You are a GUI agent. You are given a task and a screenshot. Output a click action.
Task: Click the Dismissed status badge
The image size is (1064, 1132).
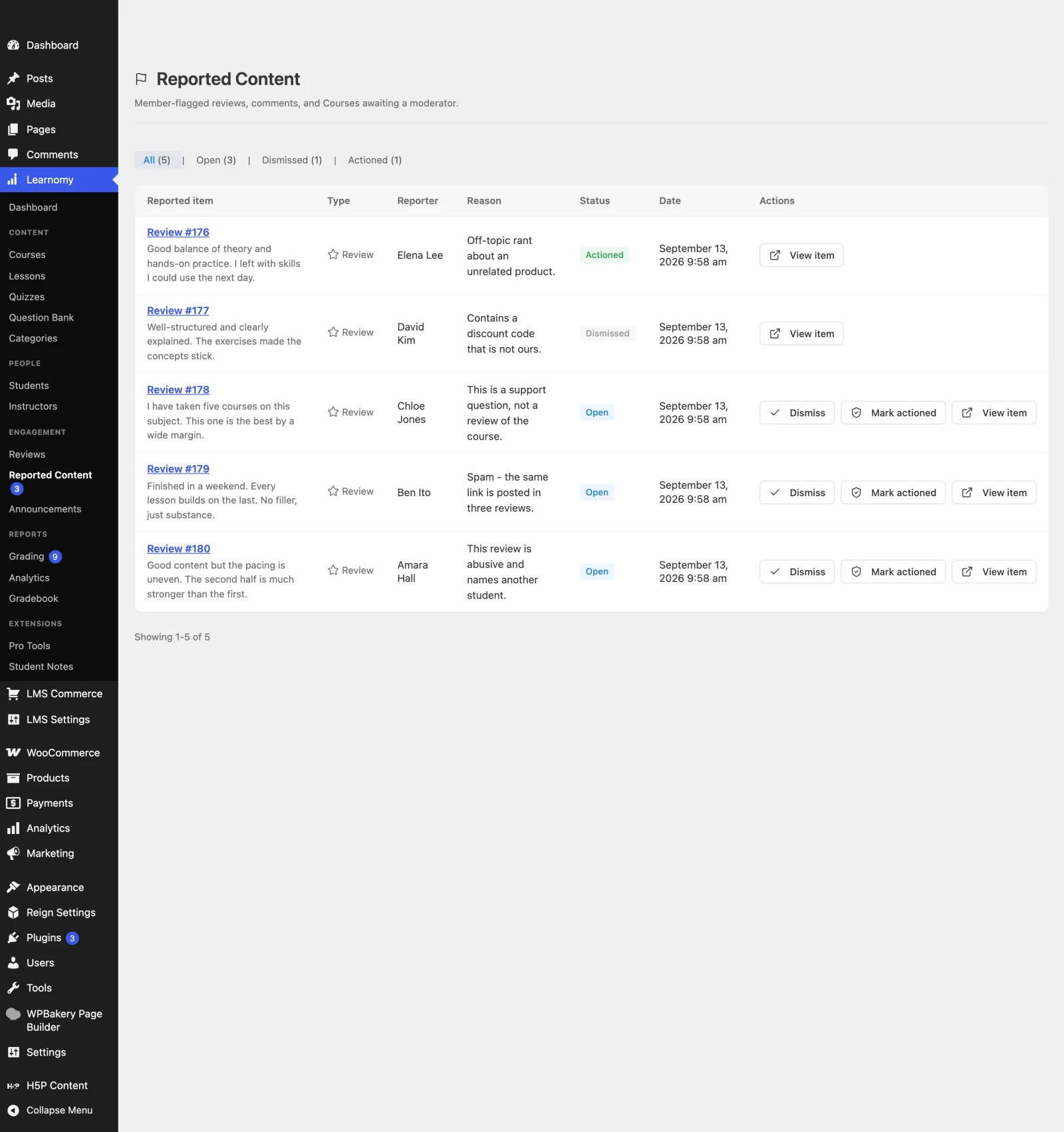[608, 334]
